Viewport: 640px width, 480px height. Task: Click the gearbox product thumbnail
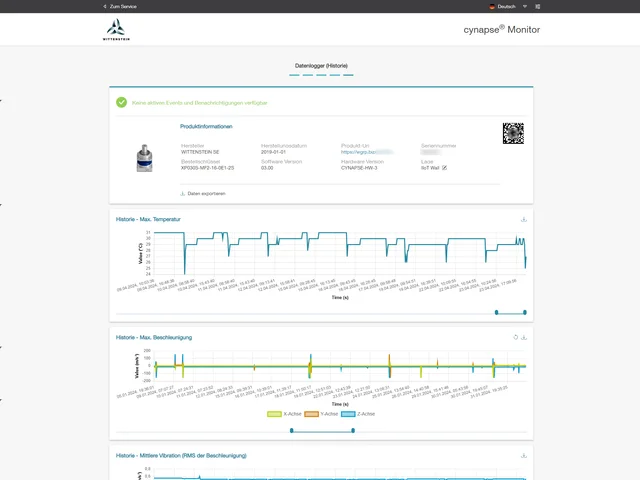[x=151, y=157]
